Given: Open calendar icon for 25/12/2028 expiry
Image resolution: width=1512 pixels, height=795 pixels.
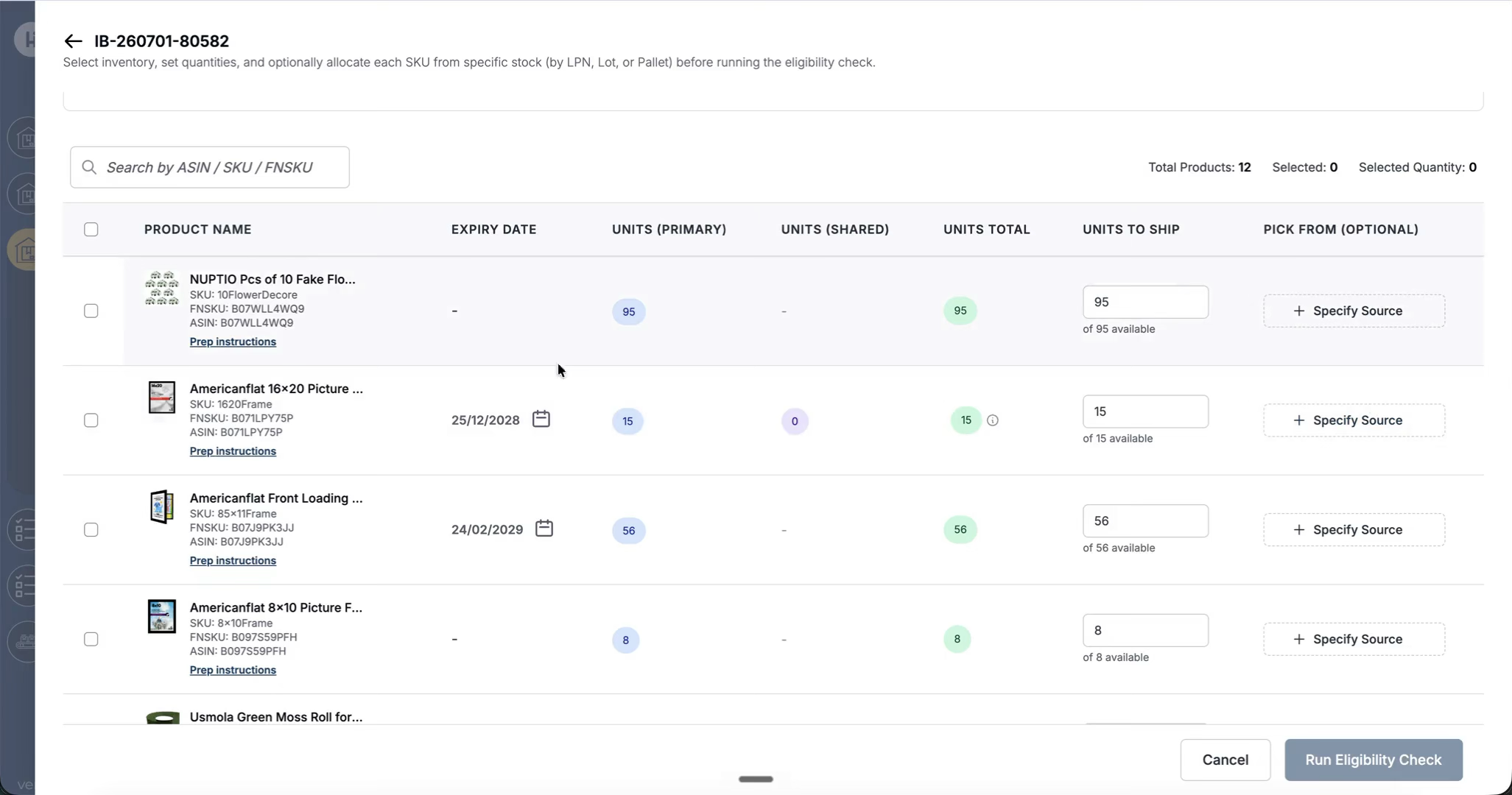Looking at the screenshot, I should click(x=541, y=419).
